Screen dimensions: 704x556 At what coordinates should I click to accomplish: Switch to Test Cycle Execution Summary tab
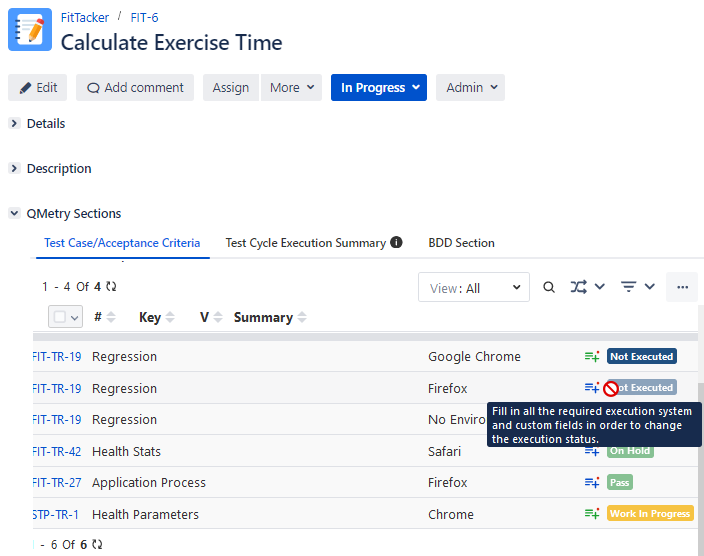[306, 243]
